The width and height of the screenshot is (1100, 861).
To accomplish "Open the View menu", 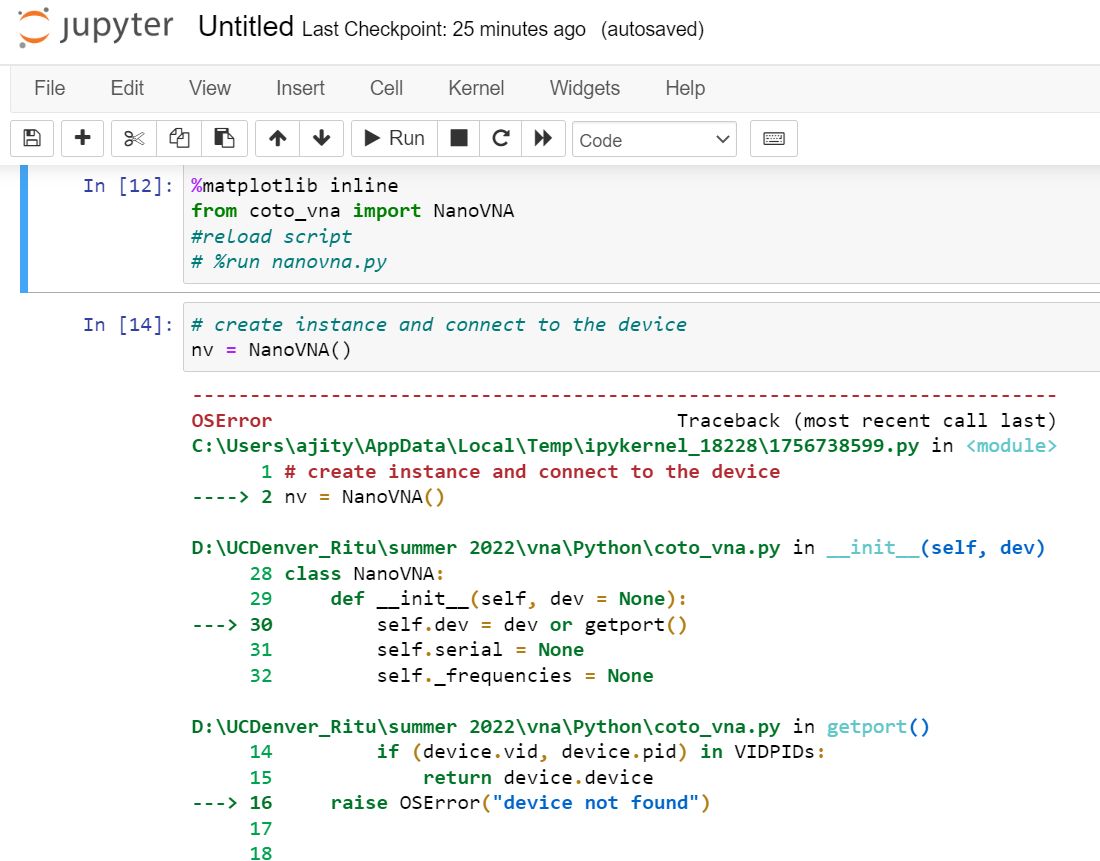I will (x=210, y=88).
